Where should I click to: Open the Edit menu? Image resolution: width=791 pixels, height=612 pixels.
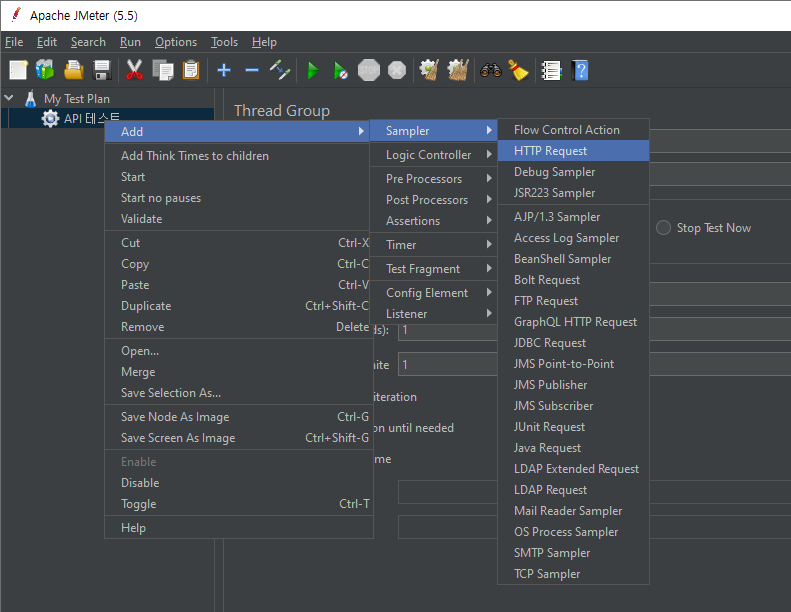(46, 42)
